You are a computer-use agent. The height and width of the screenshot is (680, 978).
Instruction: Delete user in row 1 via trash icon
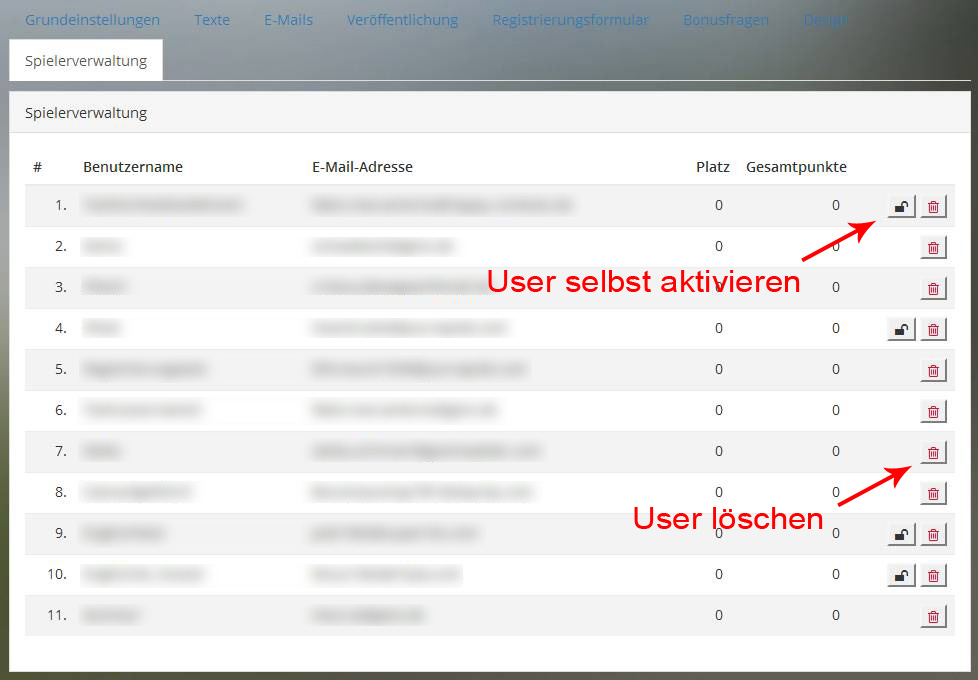pos(933,206)
